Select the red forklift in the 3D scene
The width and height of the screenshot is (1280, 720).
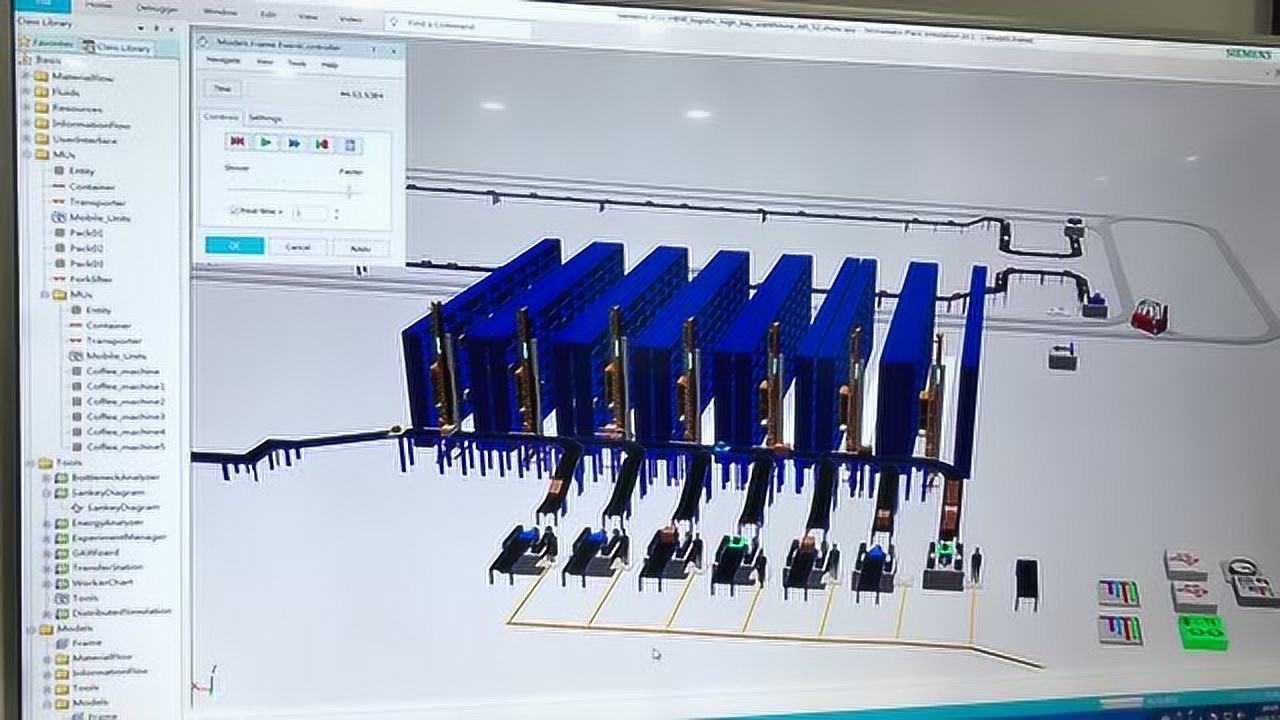(1150, 318)
